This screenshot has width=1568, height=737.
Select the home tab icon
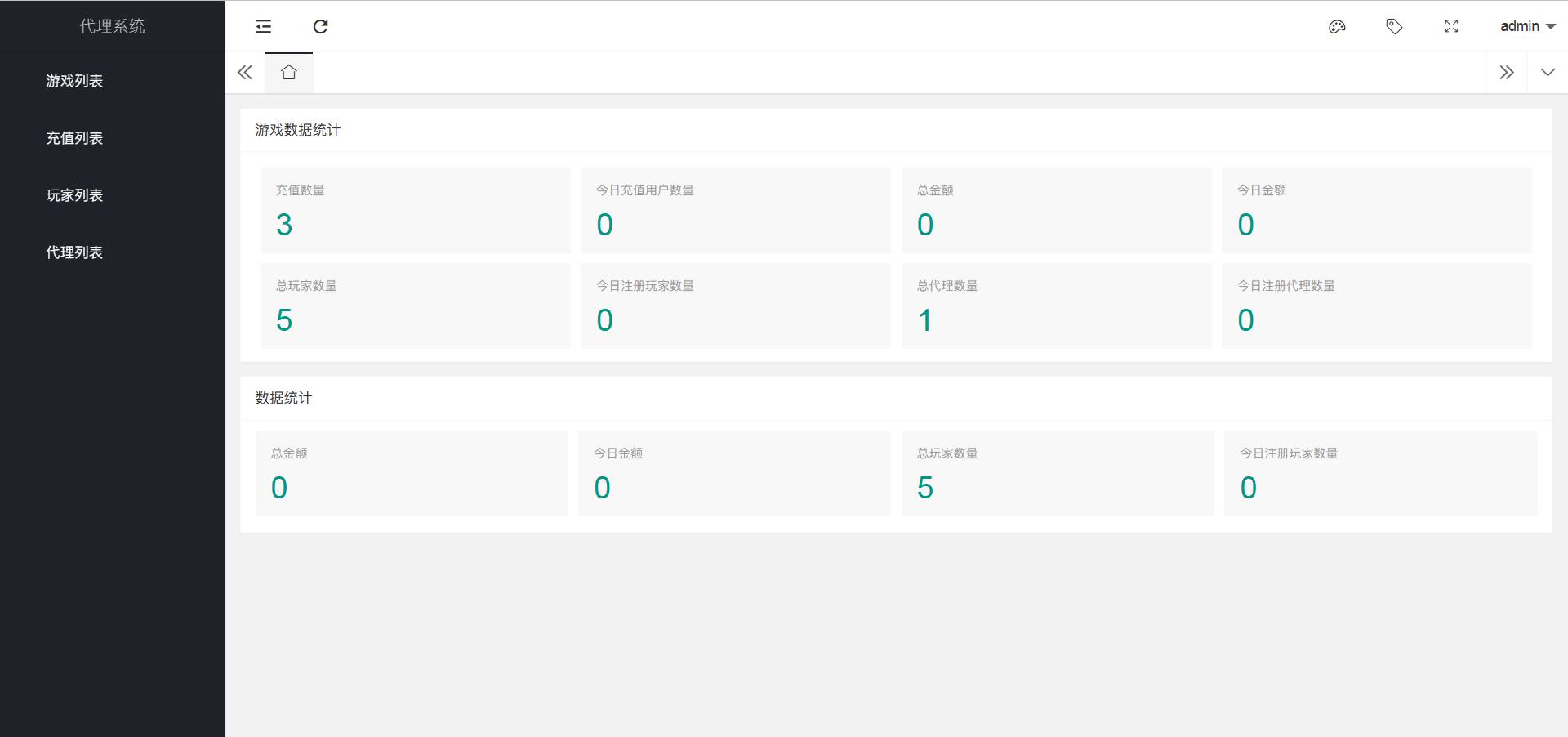288,73
